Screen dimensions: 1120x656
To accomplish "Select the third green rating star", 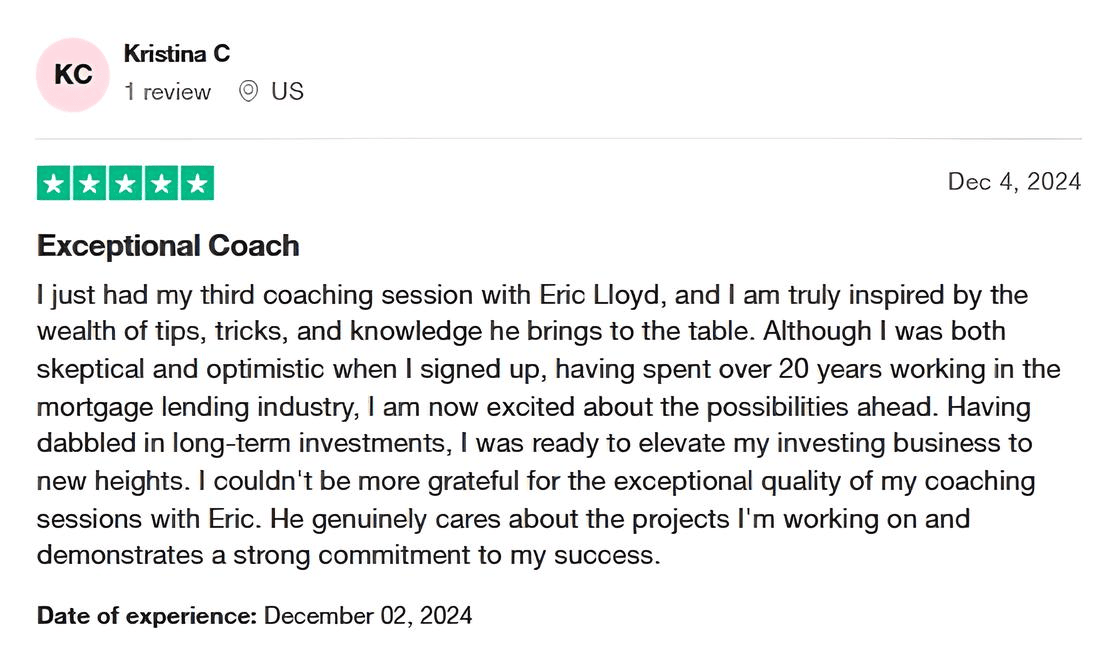I will (126, 184).
